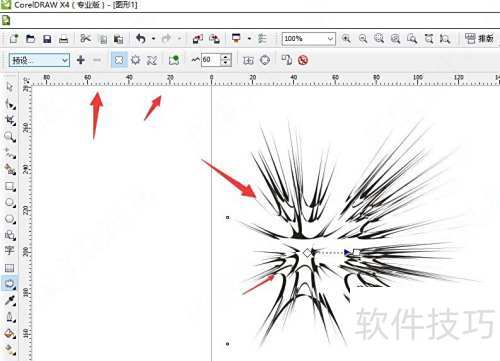Click the Cut scissors icon
Image resolution: width=500 pixels, height=361 pixels.
coord(85,39)
